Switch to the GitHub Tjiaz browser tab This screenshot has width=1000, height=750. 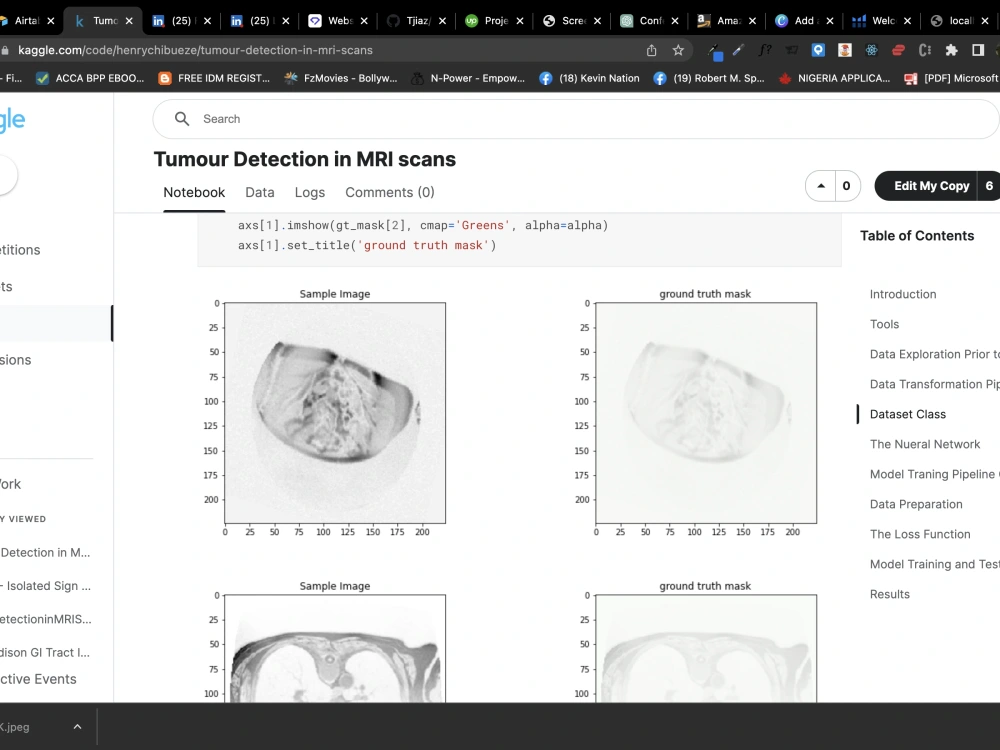(x=418, y=20)
